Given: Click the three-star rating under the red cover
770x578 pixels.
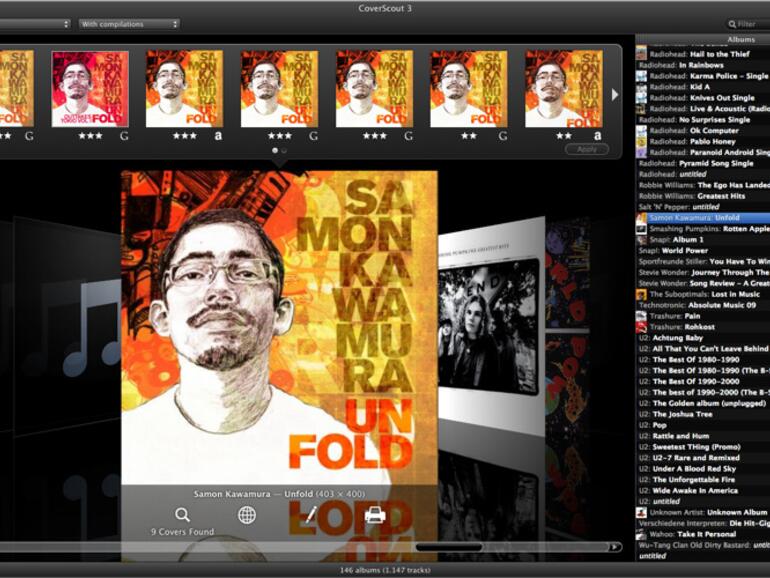Looking at the screenshot, I should coord(90,136).
